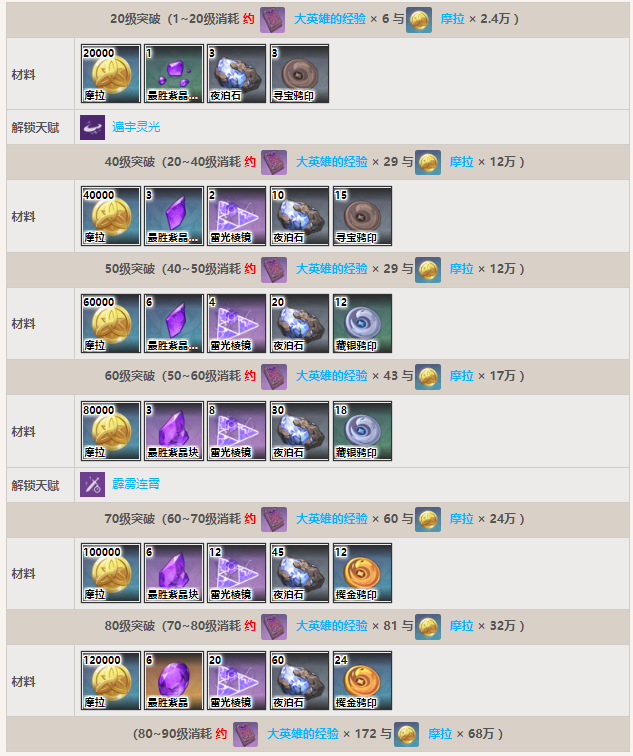Select the 夜泊石 thumbnail with quantity 60
Screen dimensions: 633x756
[299, 680]
